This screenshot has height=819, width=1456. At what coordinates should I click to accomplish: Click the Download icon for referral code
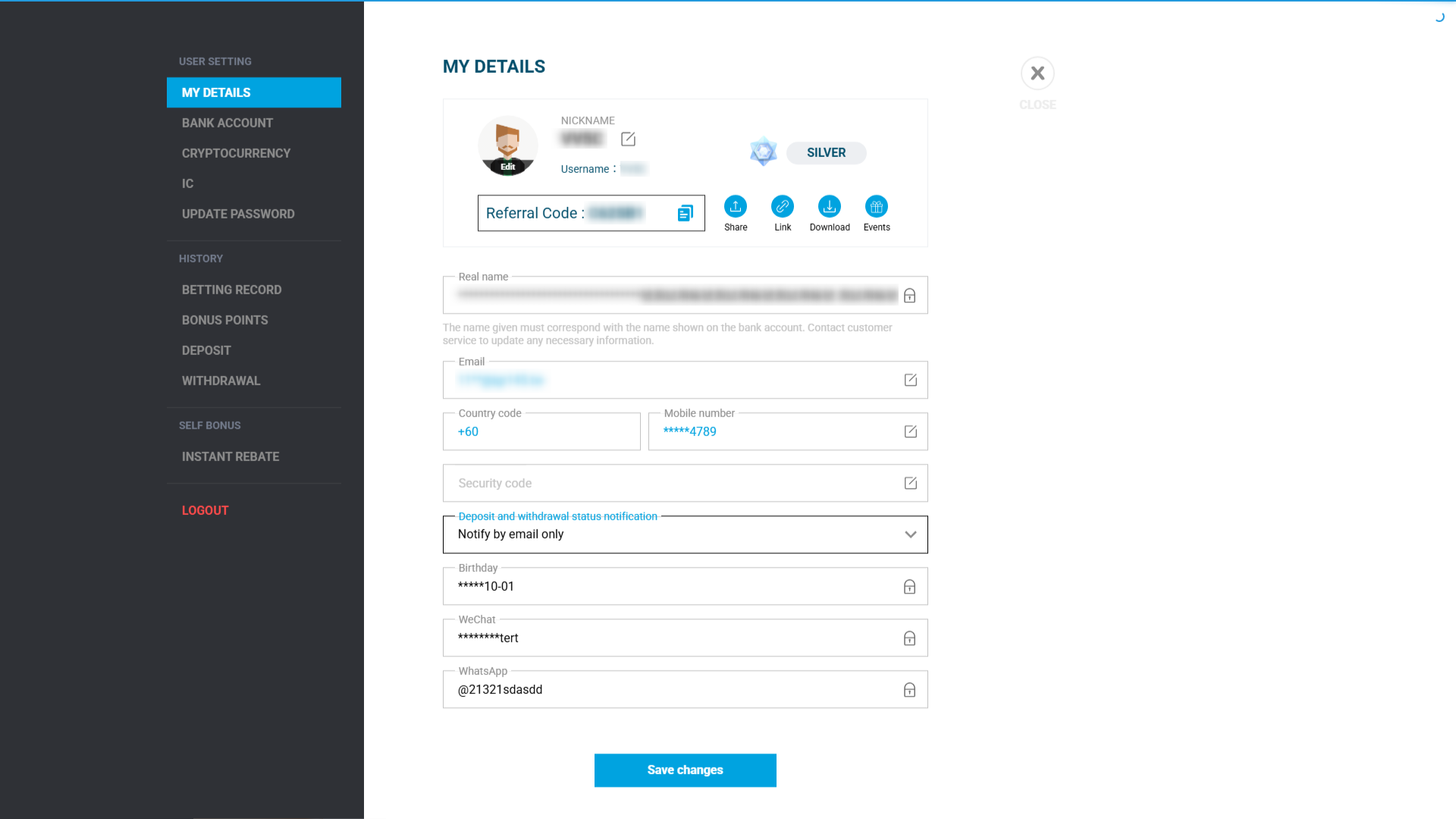pyautogui.click(x=829, y=206)
